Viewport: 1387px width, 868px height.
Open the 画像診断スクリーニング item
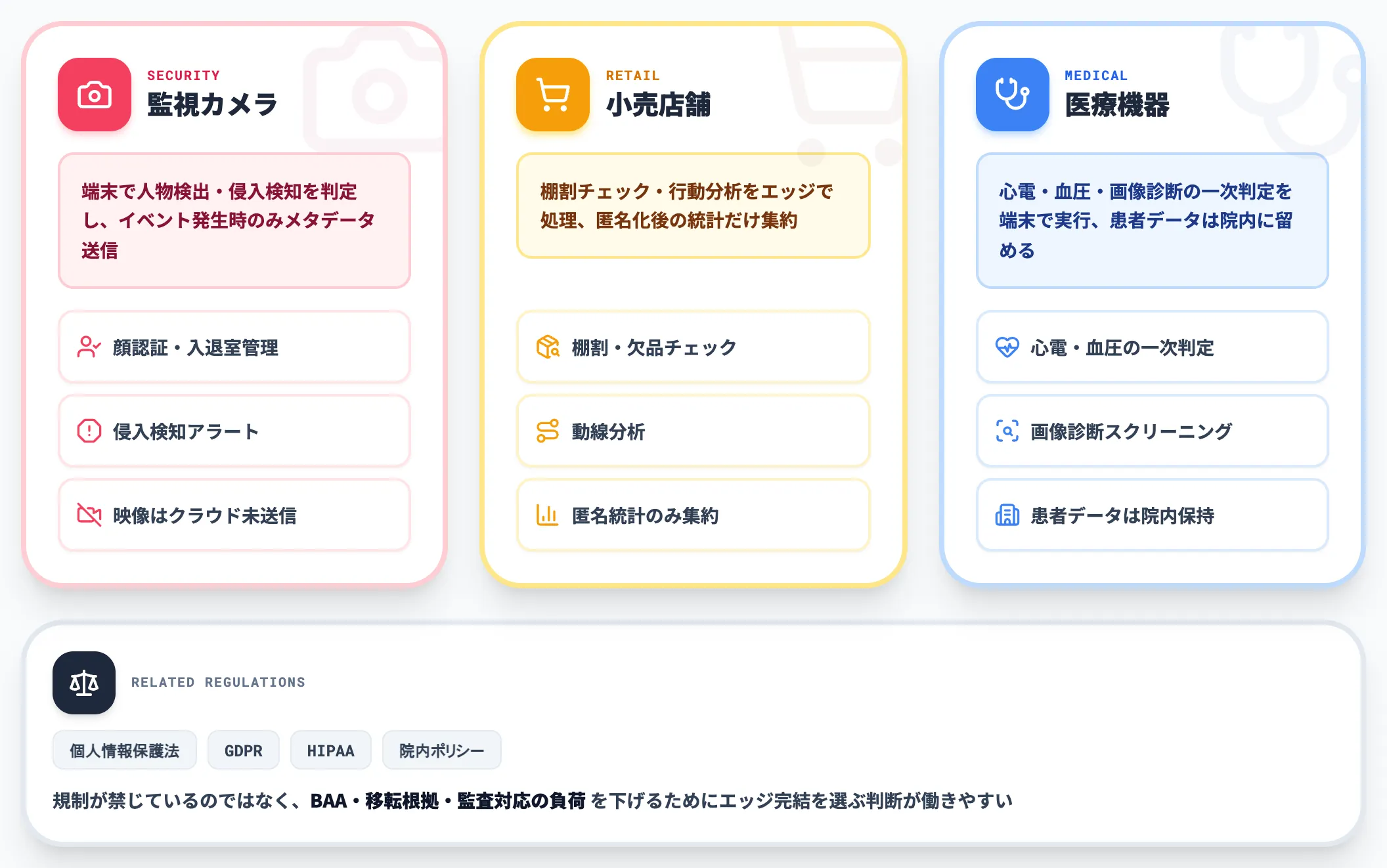1153,431
